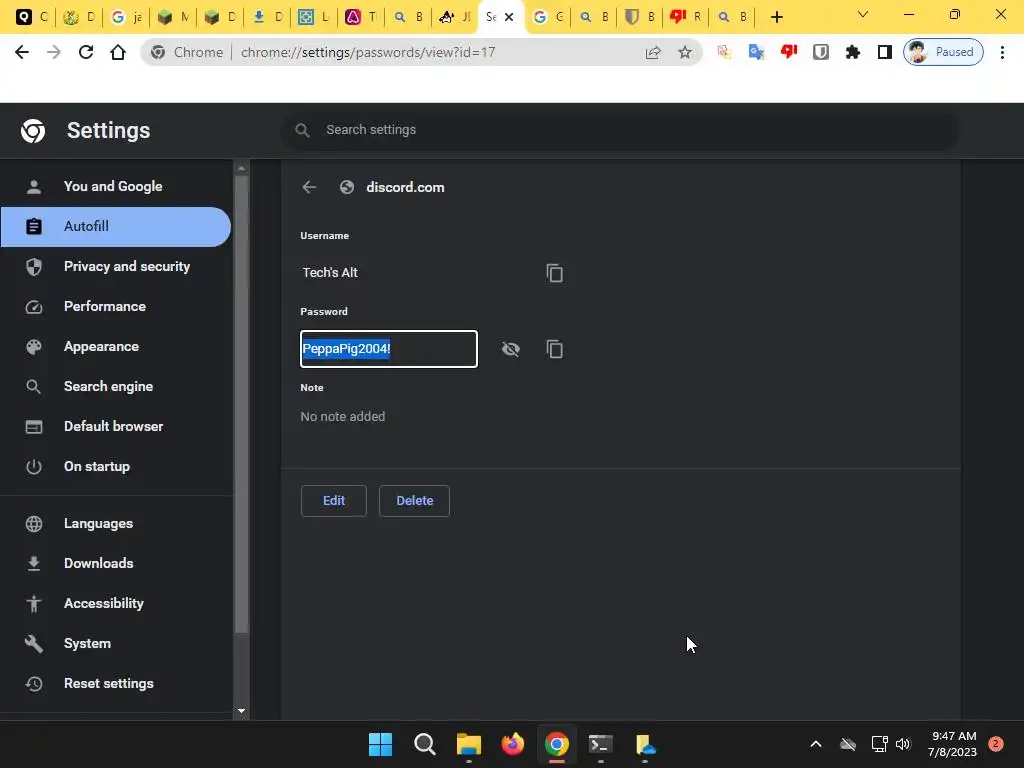Go to Accessibility settings
This screenshot has width=1024, height=768.
coord(116,603)
